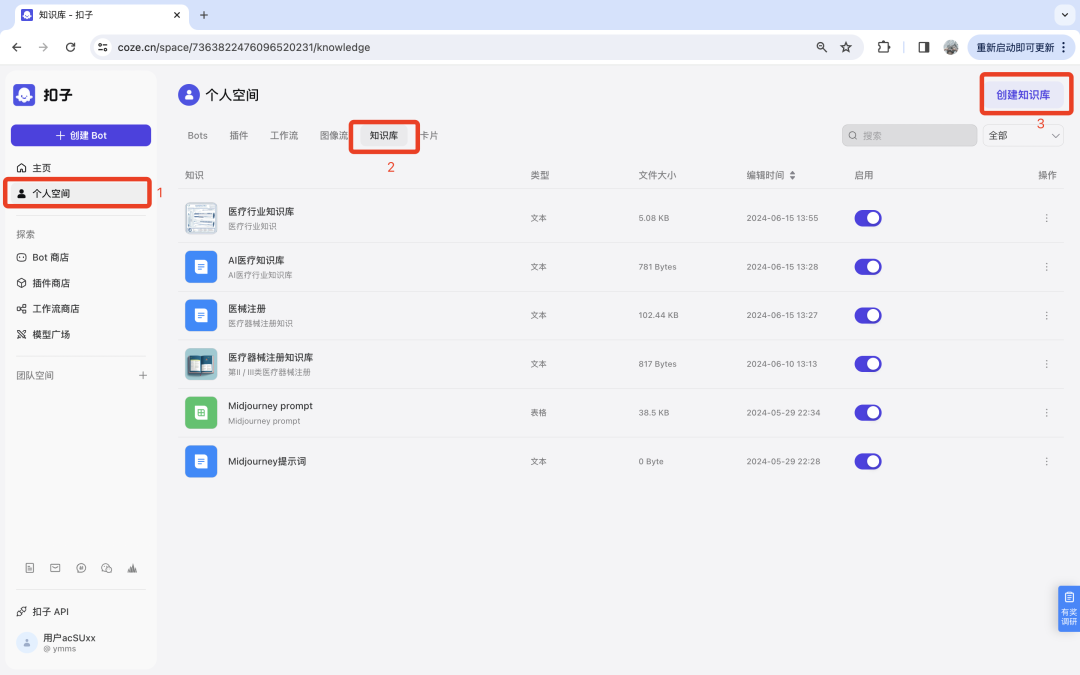Switch to the 图像流 tab
The height and width of the screenshot is (675, 1080).
coord(333,136)
